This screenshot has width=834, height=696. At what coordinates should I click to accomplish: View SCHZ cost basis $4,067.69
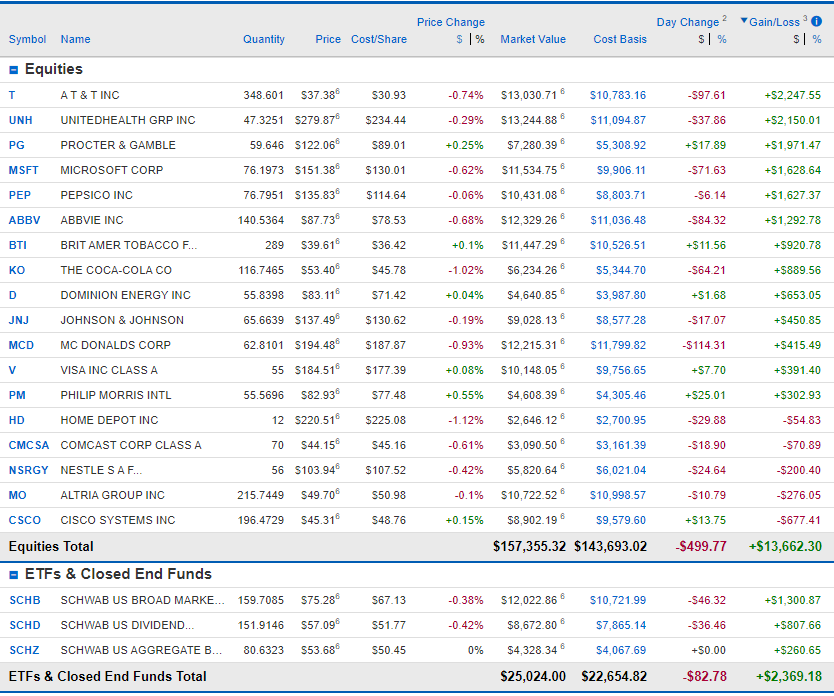pyautogui.click(x=621, y=651)
